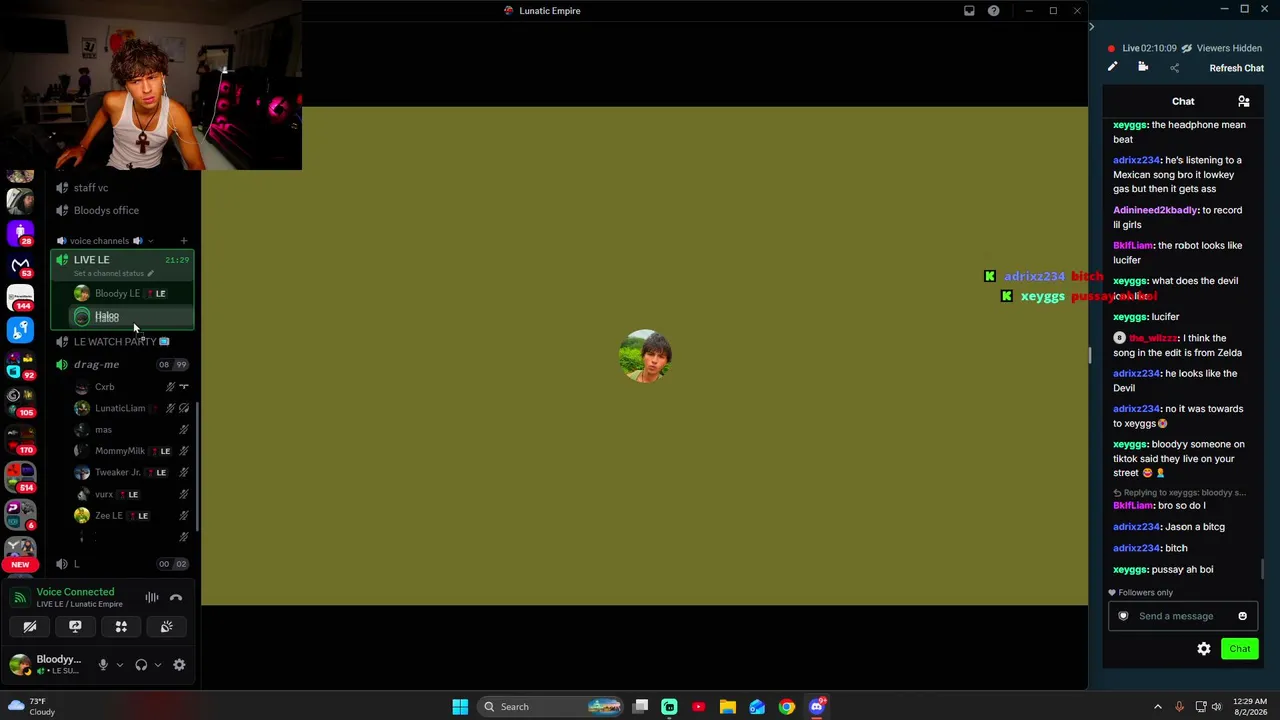Refresh the stream chat

click(1236, 68)
